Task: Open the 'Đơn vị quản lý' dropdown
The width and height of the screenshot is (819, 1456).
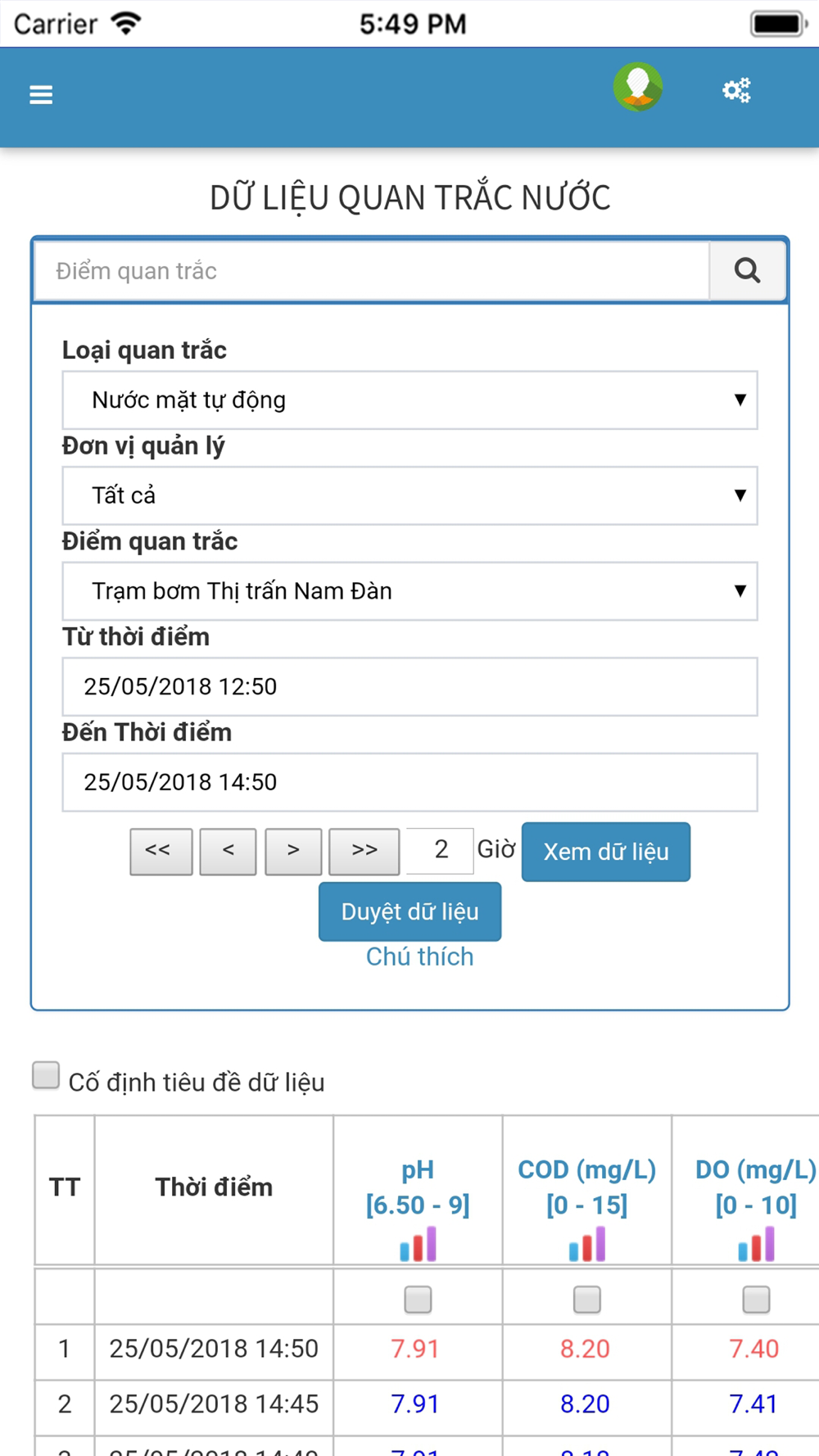Action: click(409, 495)
